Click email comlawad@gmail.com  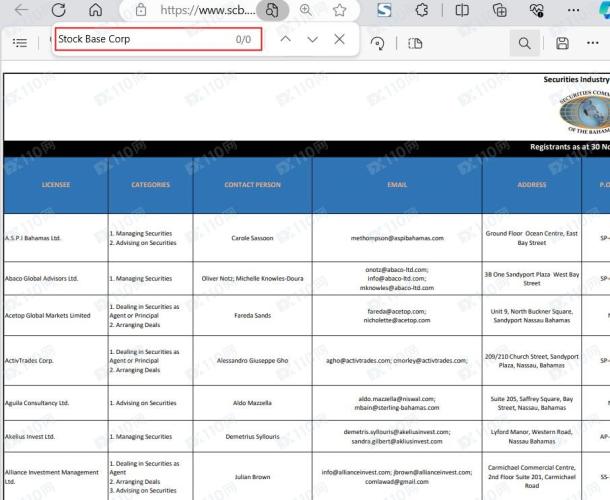coord(397,482)
